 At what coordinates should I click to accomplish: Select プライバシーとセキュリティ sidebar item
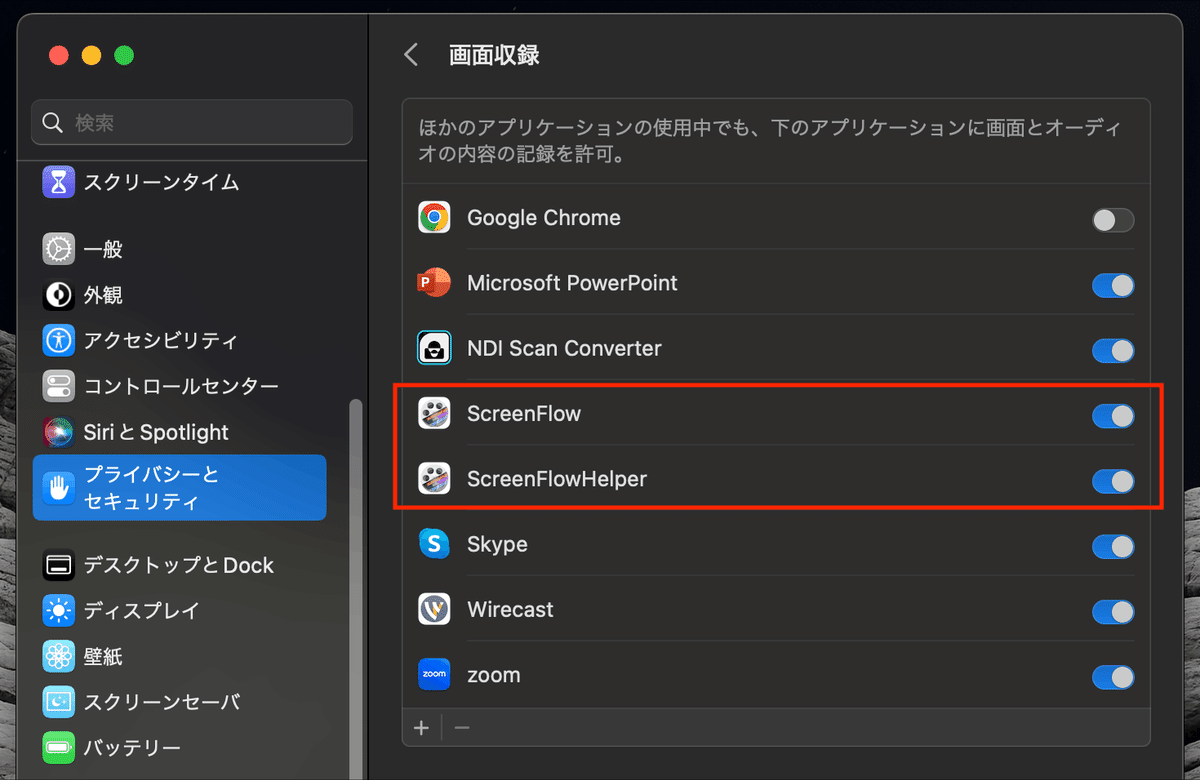click(x=180, y=488)
